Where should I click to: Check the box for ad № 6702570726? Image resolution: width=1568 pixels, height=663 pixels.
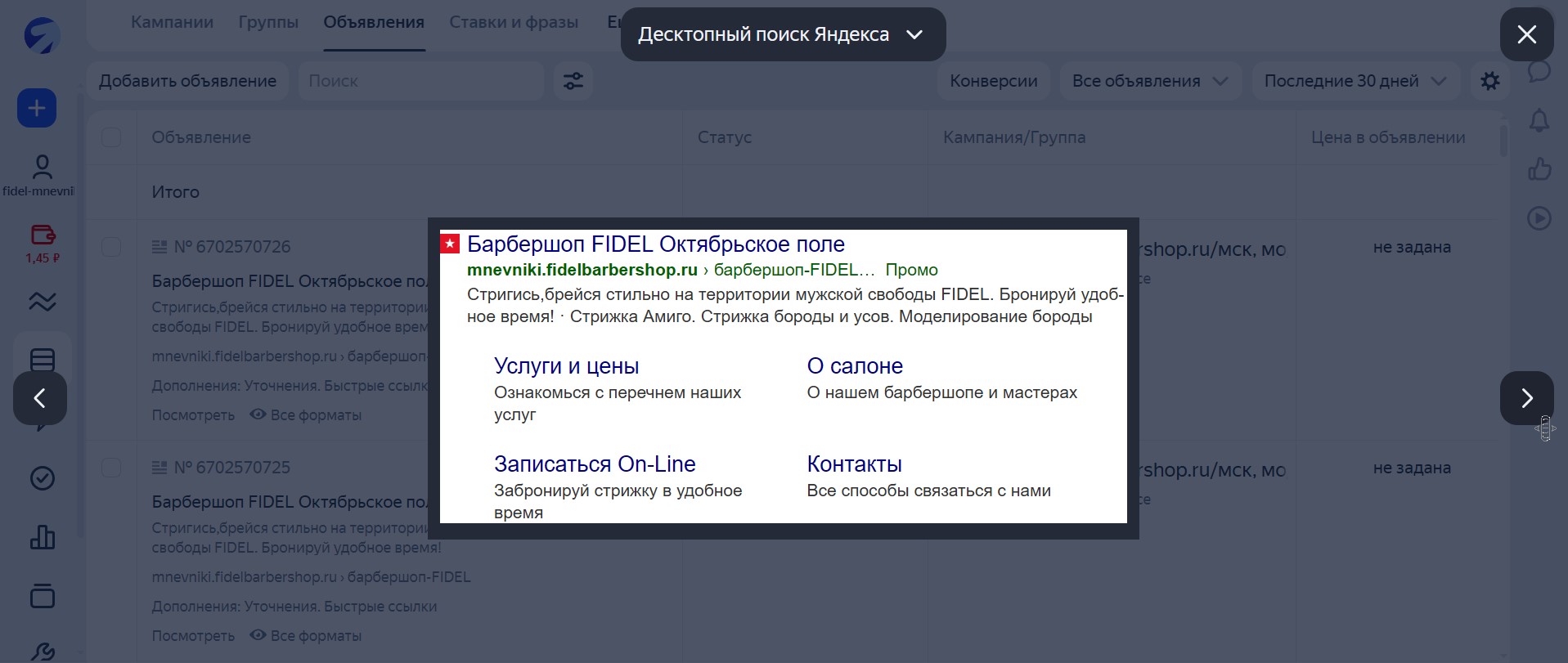click(111, 247)
